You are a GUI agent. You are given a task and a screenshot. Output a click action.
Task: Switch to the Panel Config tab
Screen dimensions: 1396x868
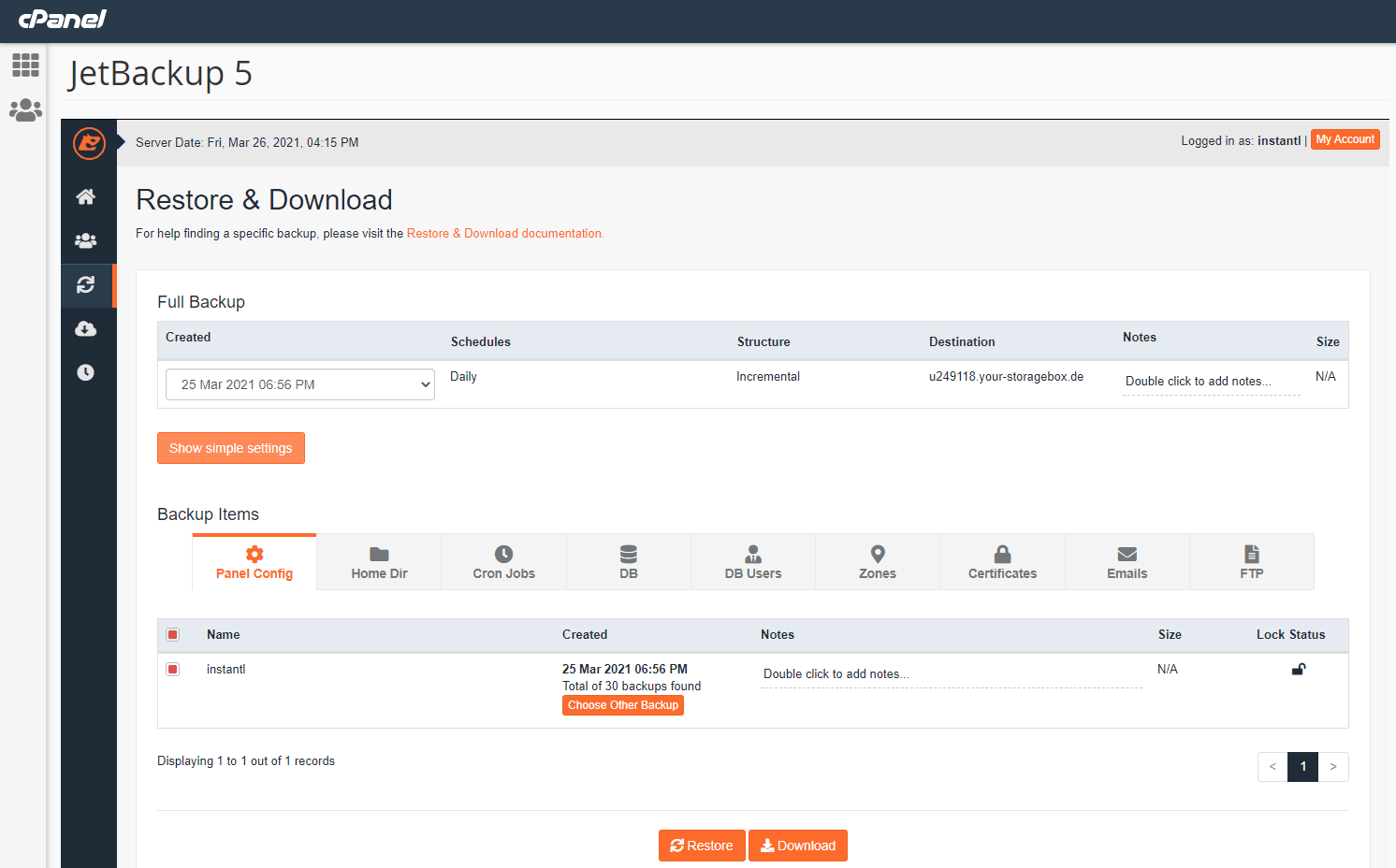254,562
